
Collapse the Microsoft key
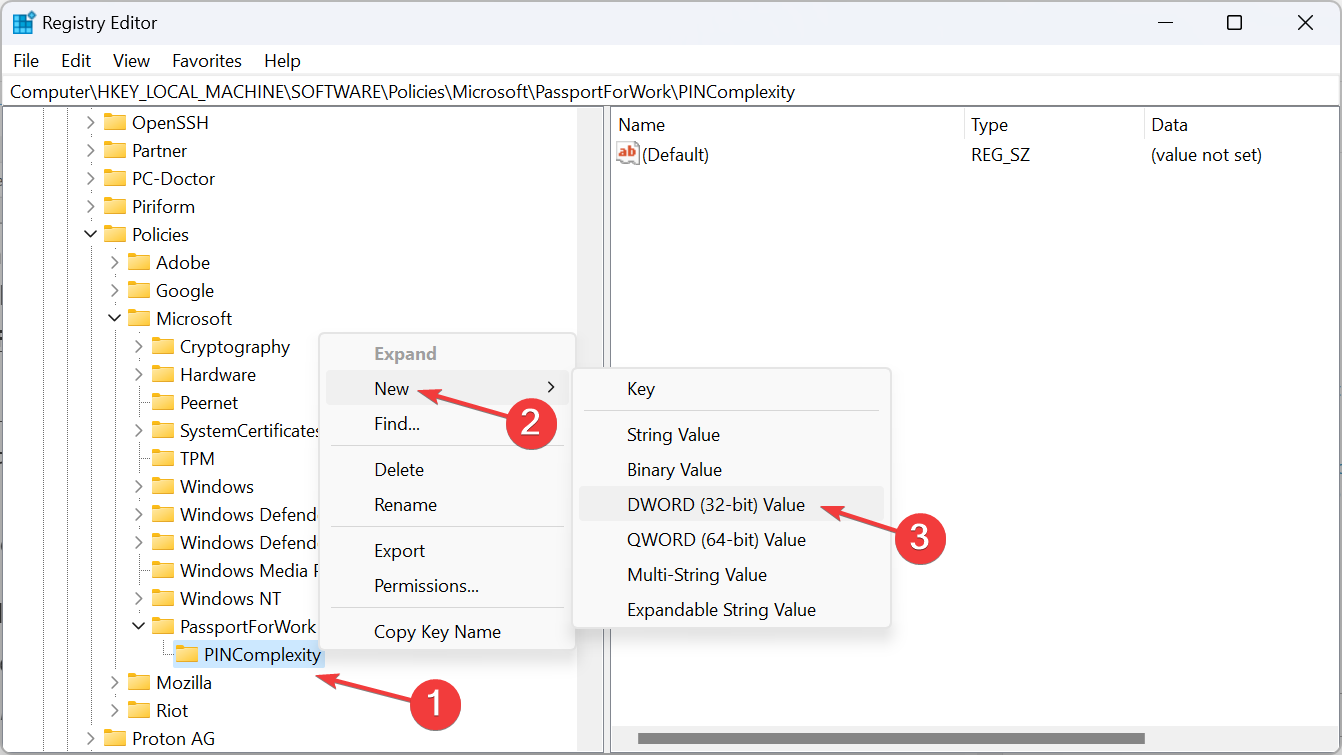(x=115, y=319)
